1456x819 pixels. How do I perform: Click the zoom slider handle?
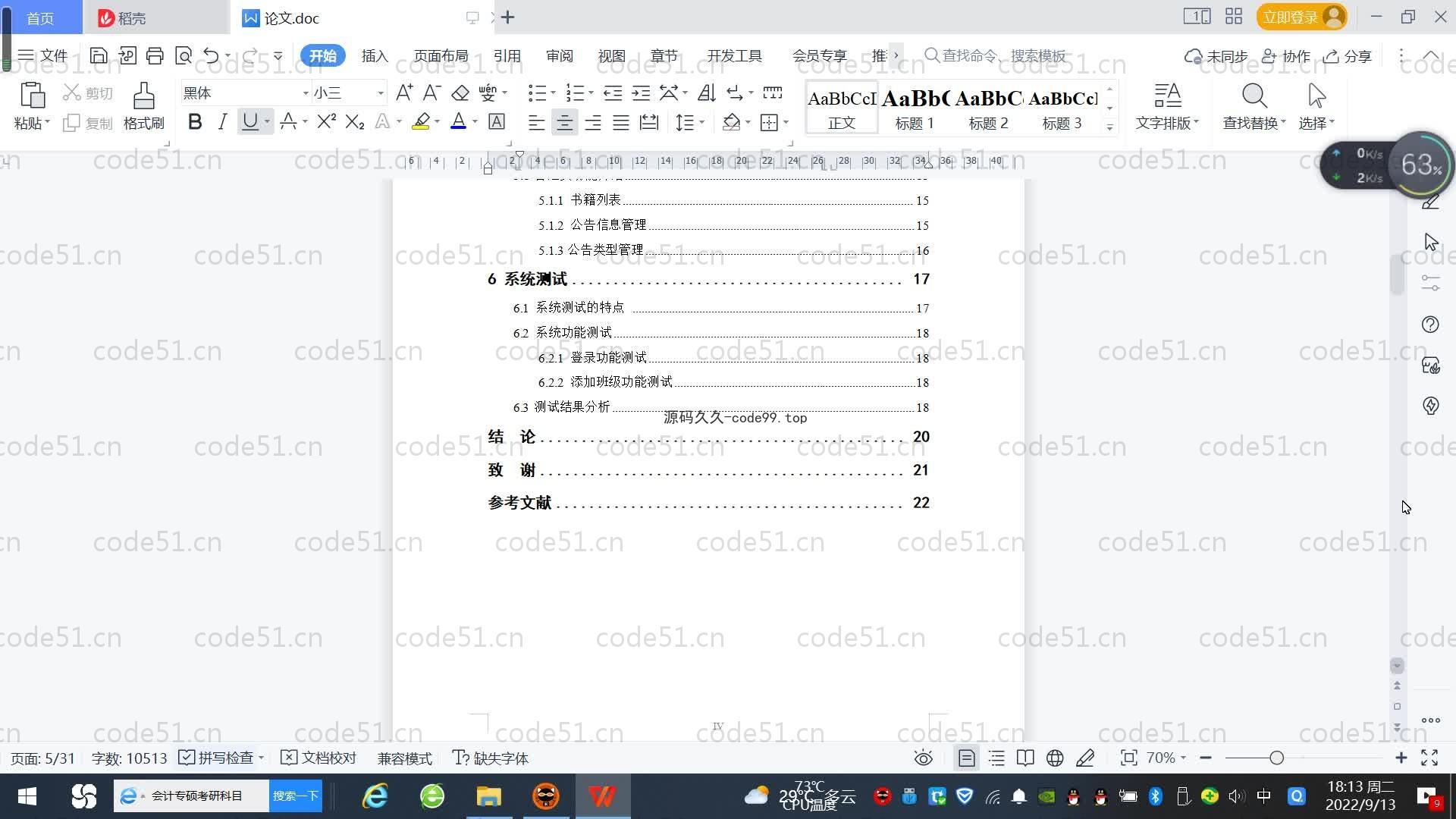click(1276, 758)
